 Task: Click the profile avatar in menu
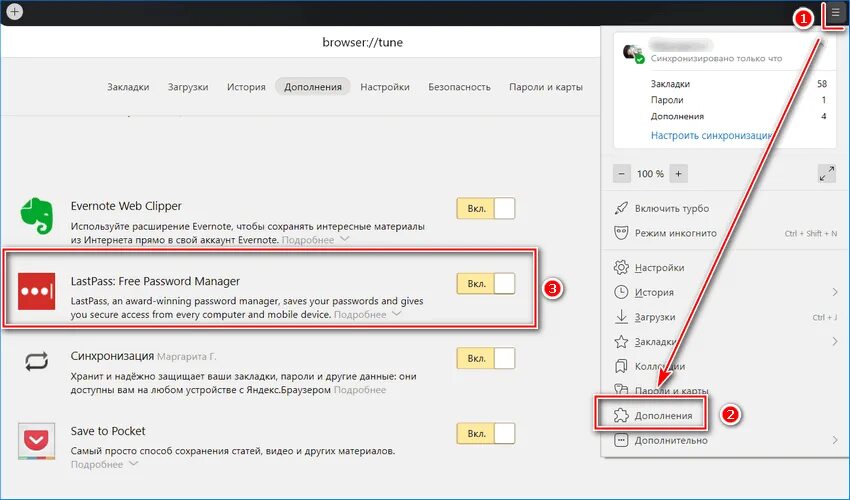(633, 53)
